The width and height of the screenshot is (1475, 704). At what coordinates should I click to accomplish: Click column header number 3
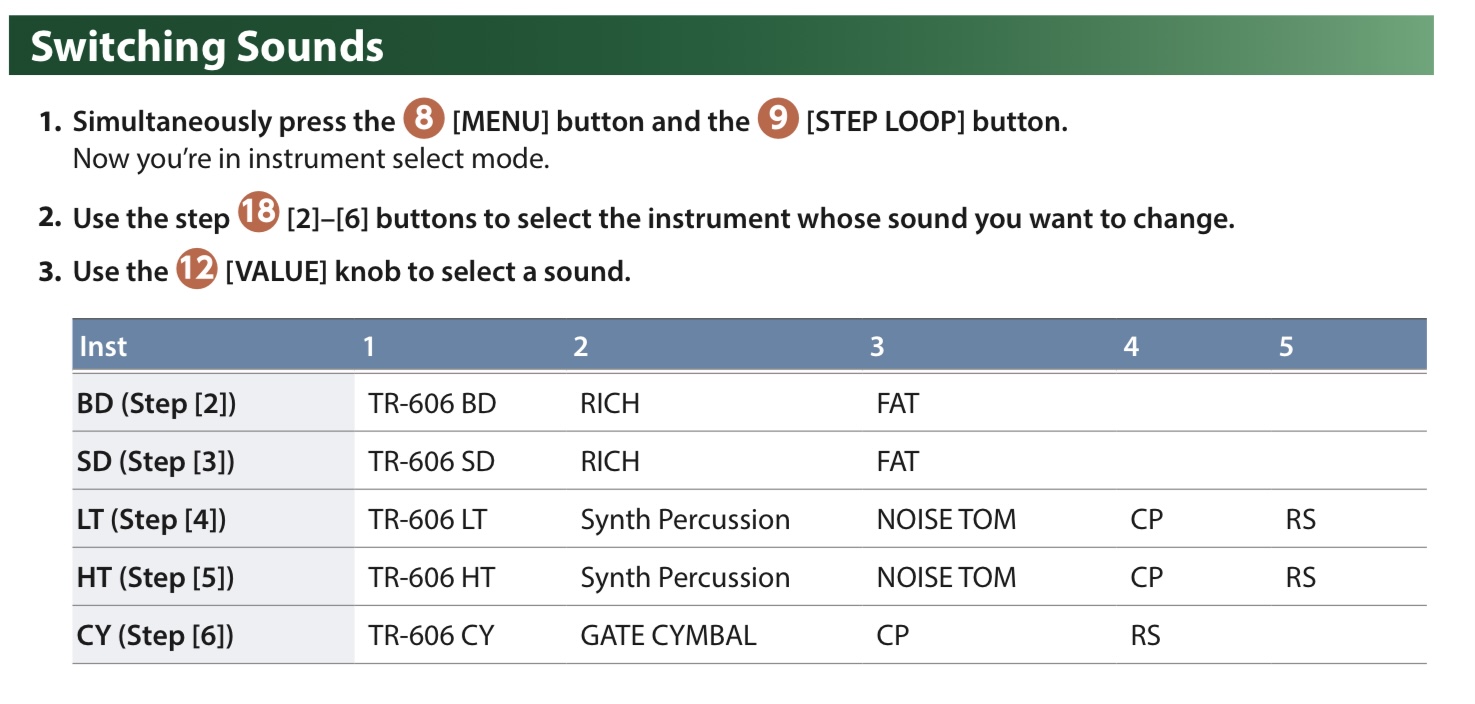pos(877,346)
